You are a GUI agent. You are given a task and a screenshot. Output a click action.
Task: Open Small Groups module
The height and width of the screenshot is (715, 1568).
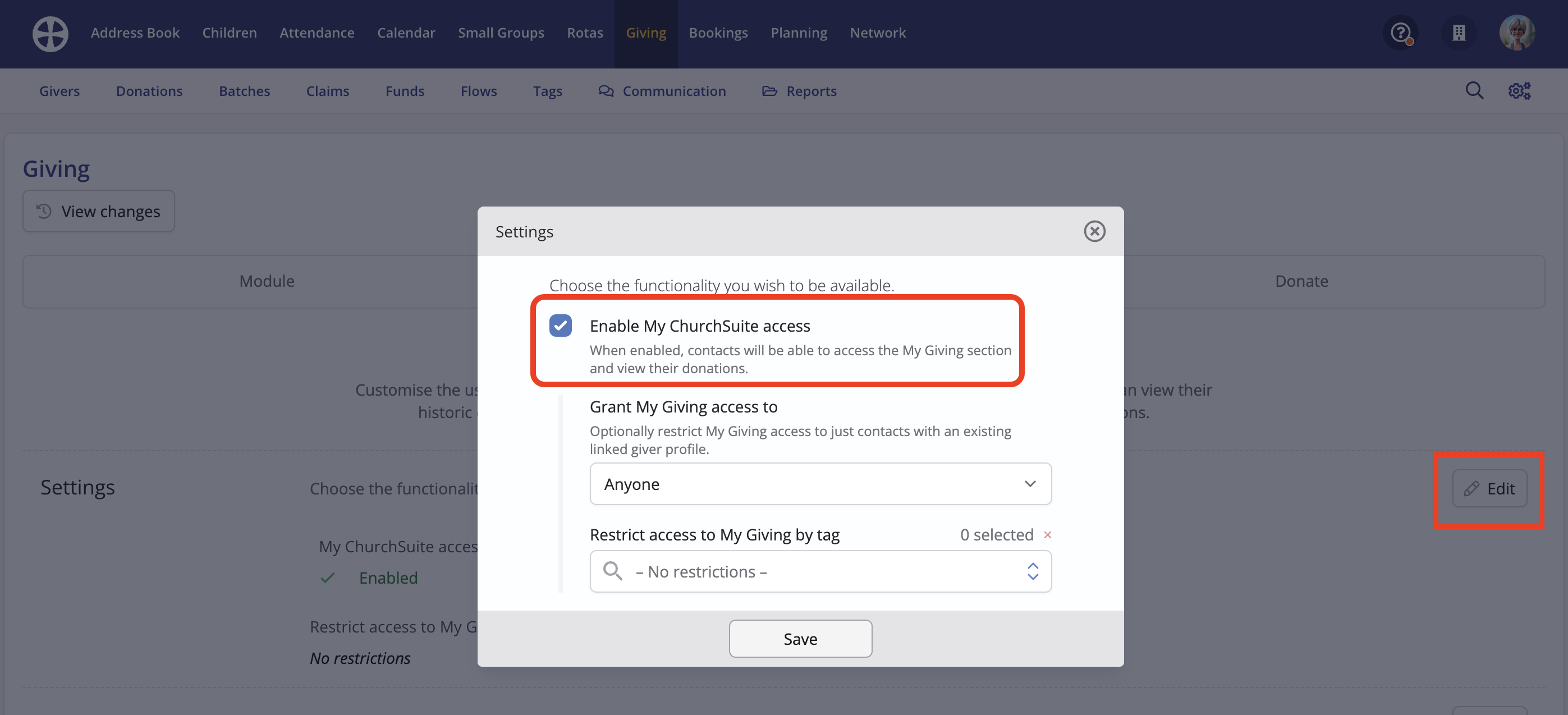(x=501, y=33)
